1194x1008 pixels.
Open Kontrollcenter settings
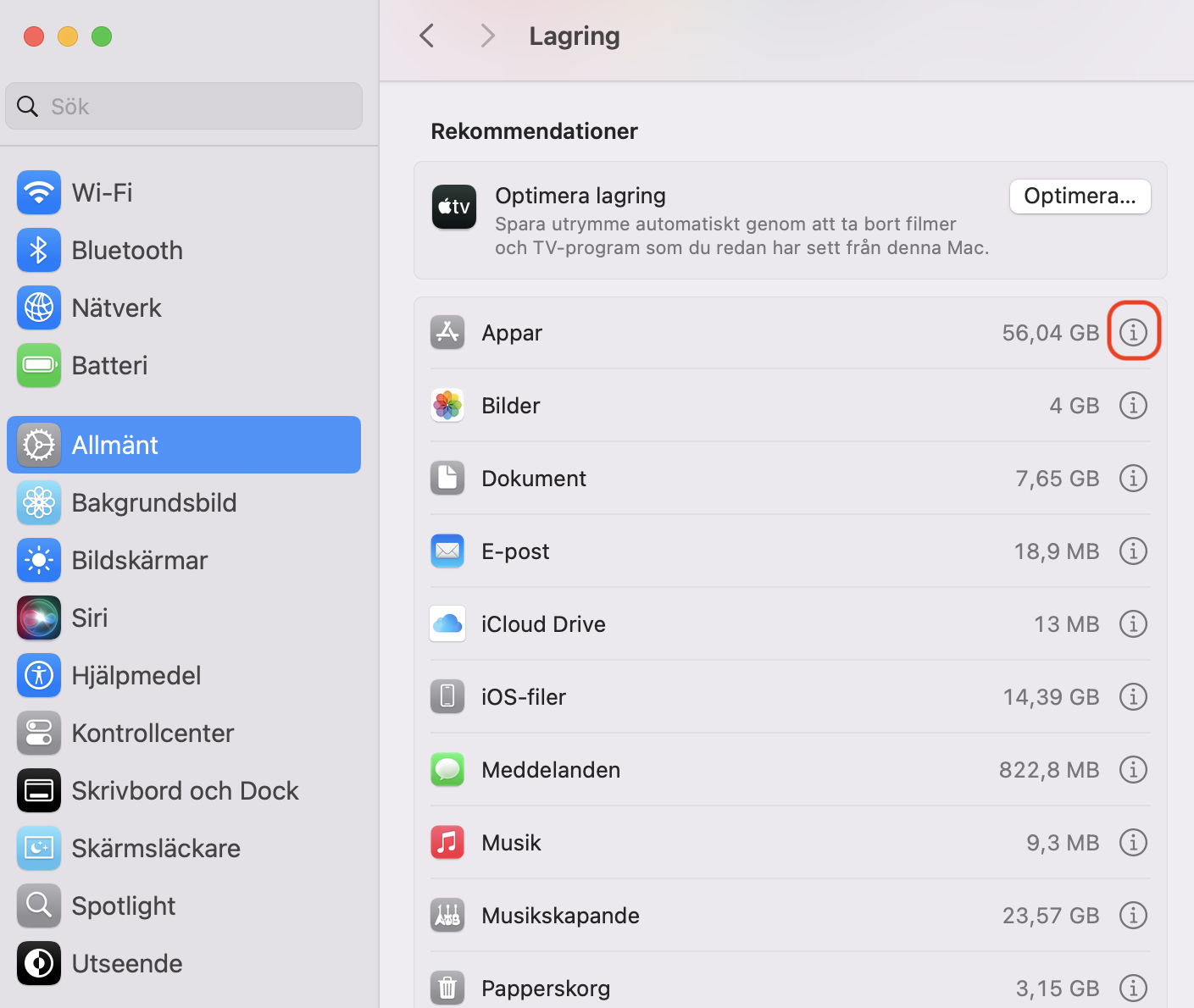click(x=184, y=733)
